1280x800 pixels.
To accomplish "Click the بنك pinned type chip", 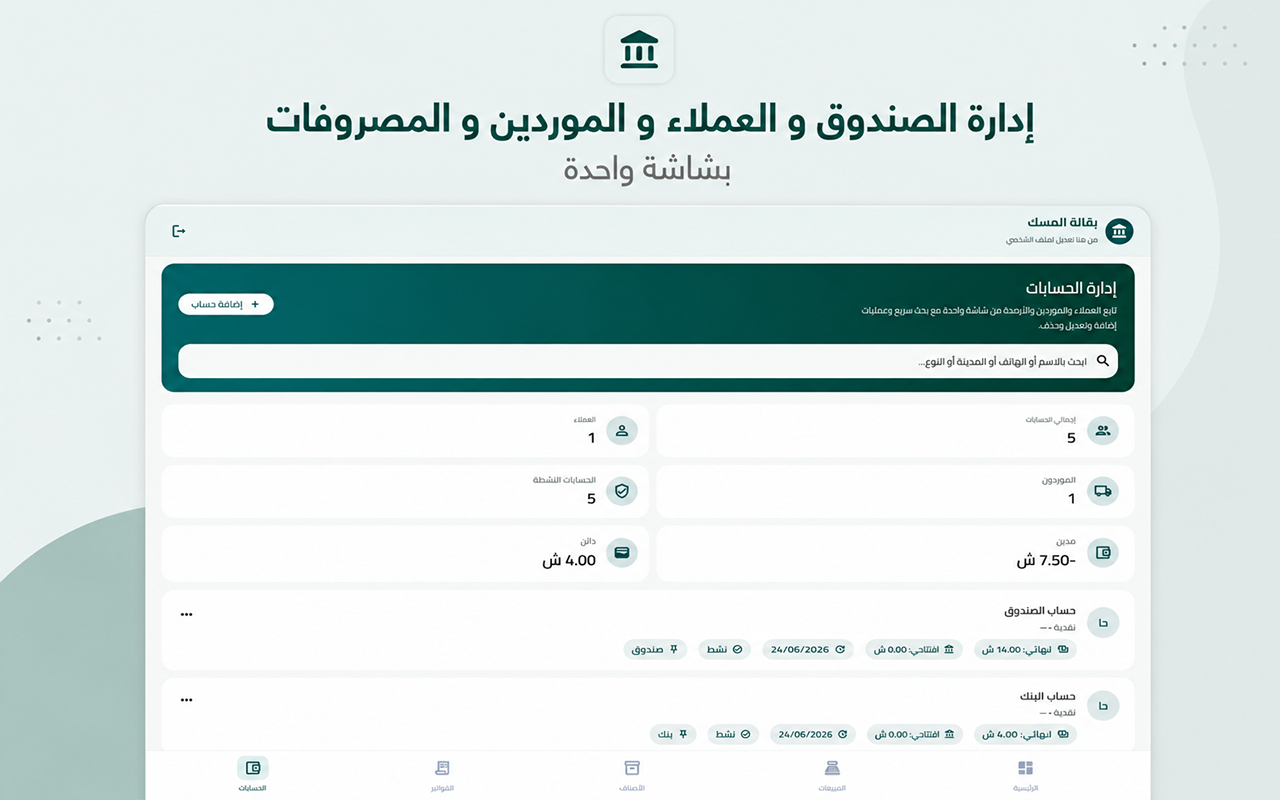I will [x=673, y=734].
